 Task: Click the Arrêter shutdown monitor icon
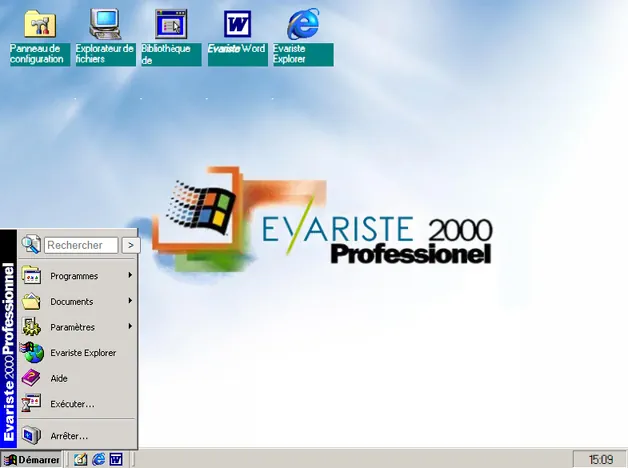coord(31,435)
